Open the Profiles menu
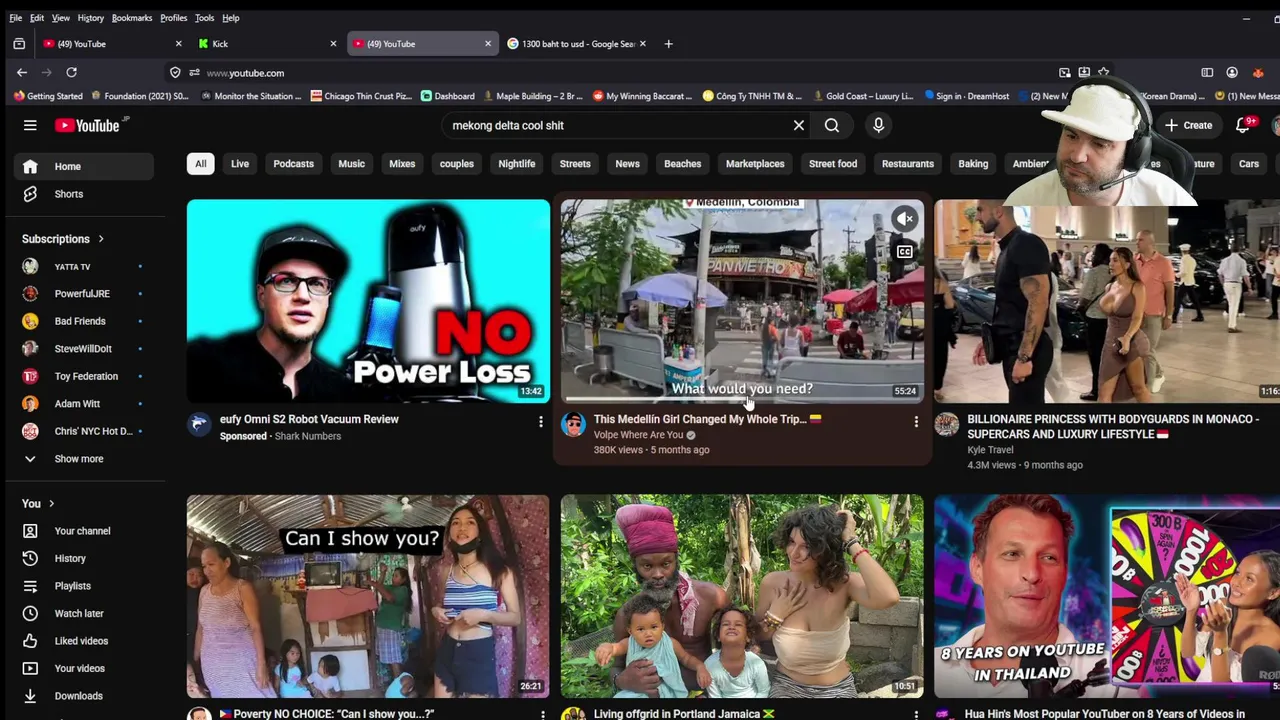 [173, 18]
